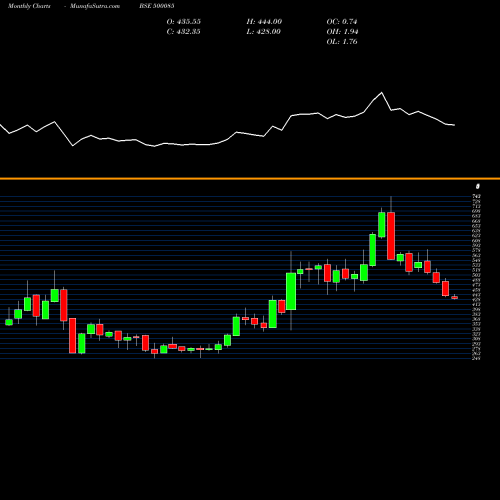Open the MunafaSutra.com label

(x=95, y=6)
